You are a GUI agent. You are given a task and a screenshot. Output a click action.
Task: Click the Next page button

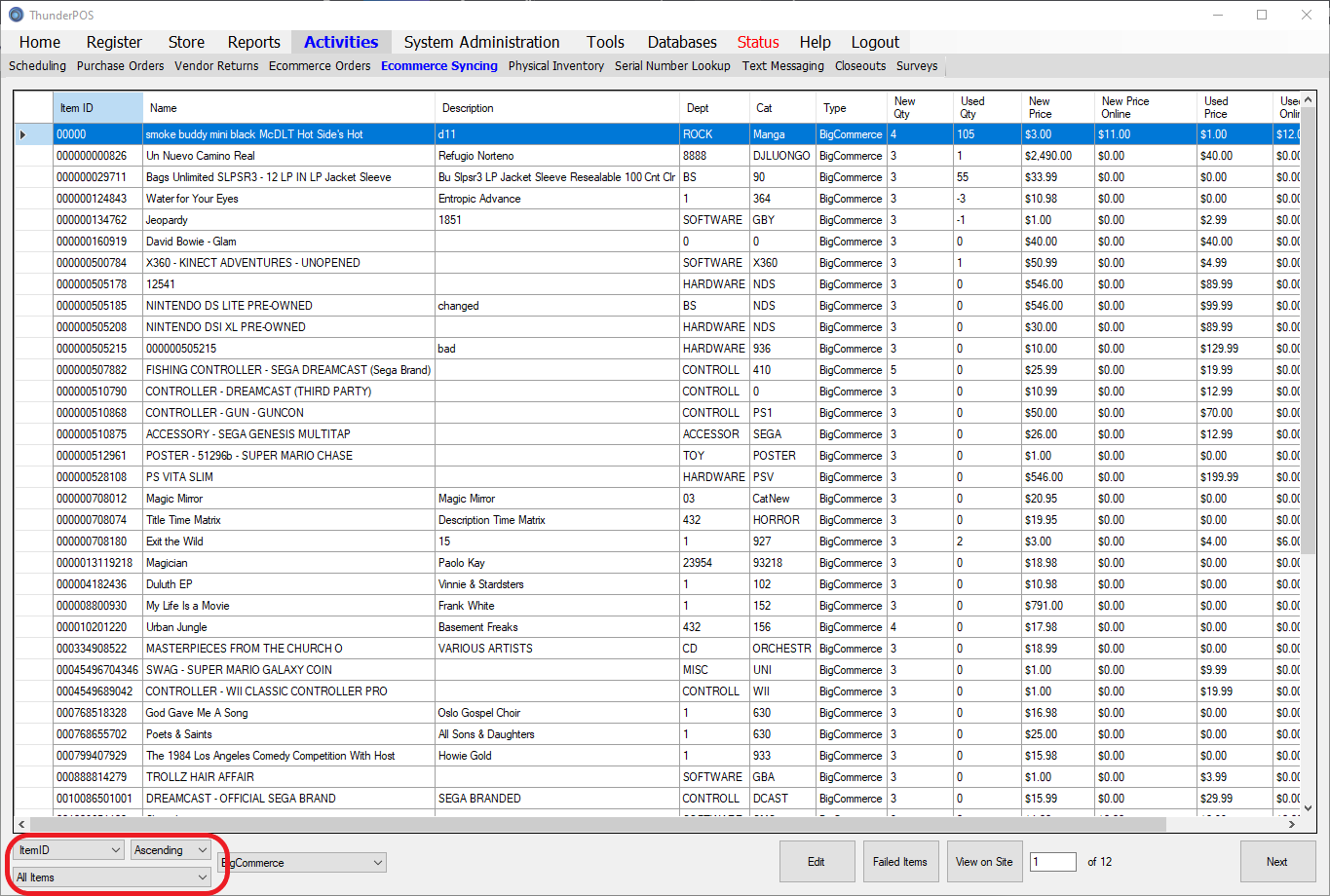(x=1277, y=862)
